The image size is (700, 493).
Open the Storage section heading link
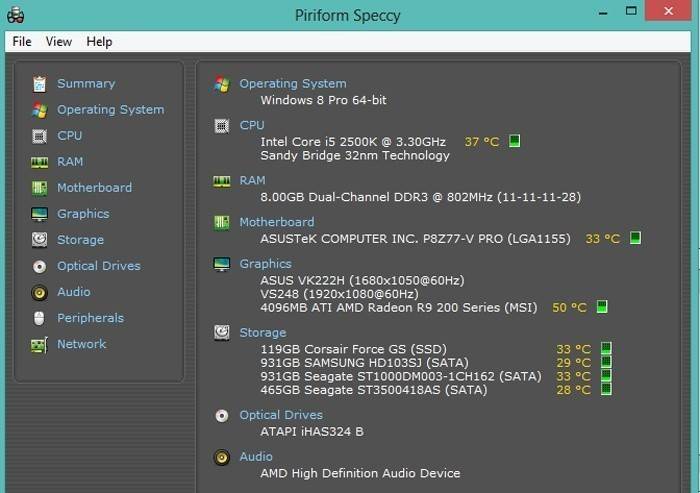[262, 332]
